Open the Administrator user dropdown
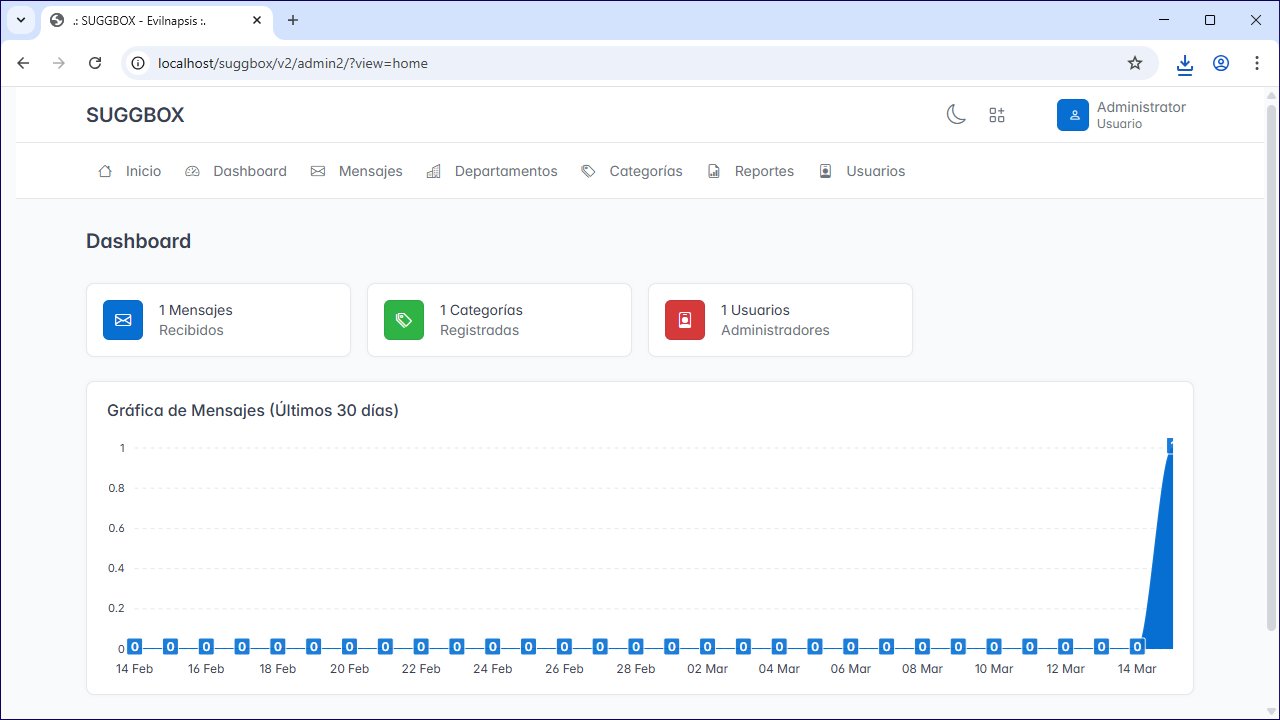1280x720 pixels. [x=1121, y=115]
